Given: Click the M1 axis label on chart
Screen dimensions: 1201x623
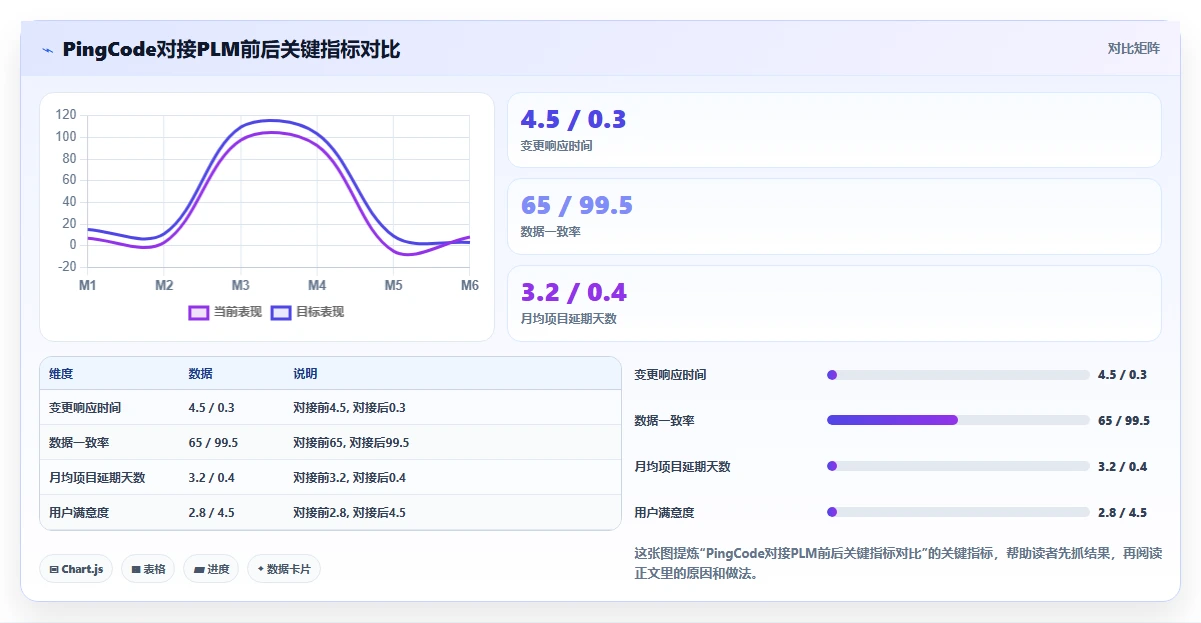Looking at the screenshot, I should (88, 286).
